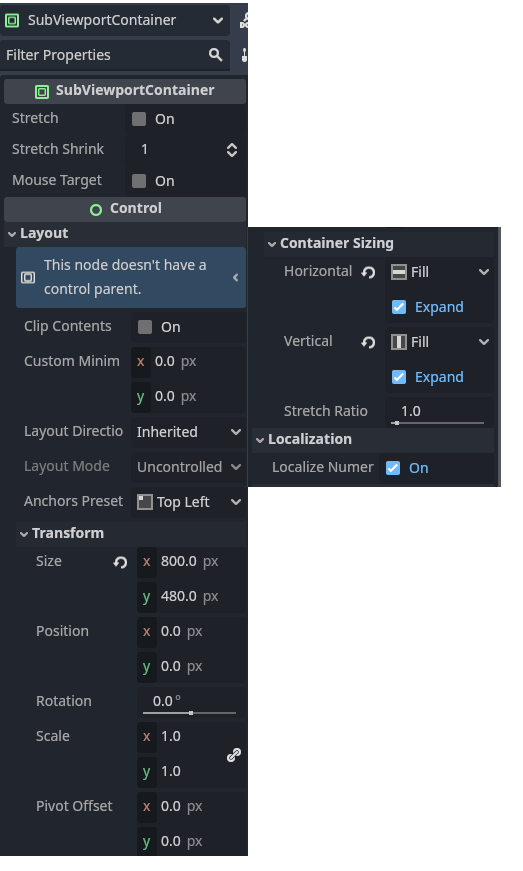Reset Horizontal container sizing with revert icon

click(368, 272)
